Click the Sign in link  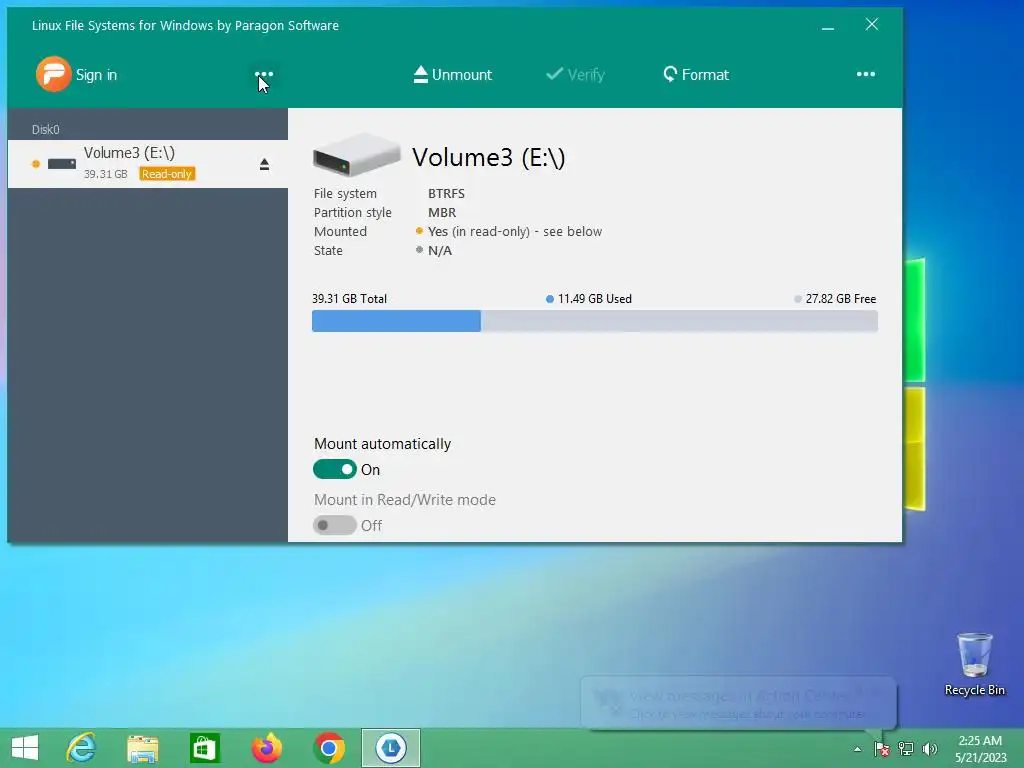pyautogui.click(x=96, y=74)
